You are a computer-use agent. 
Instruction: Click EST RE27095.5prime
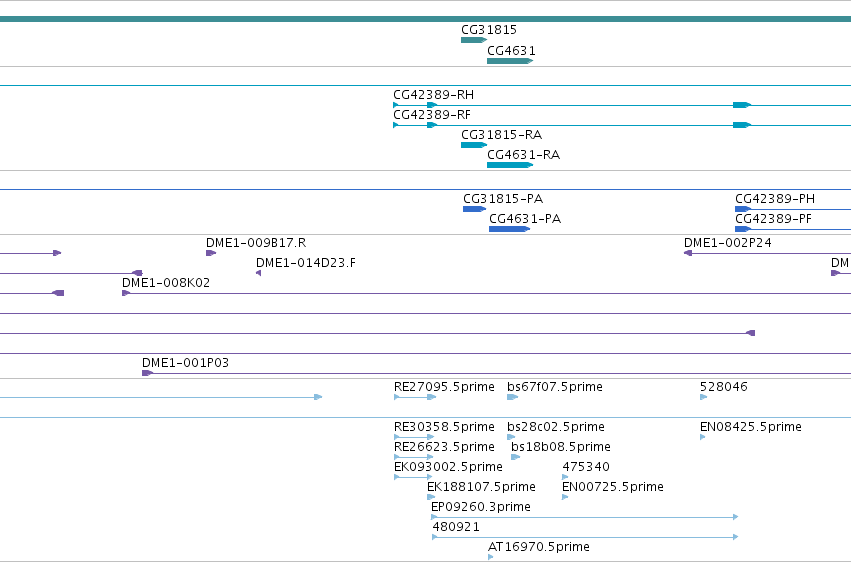pos(444,387)
